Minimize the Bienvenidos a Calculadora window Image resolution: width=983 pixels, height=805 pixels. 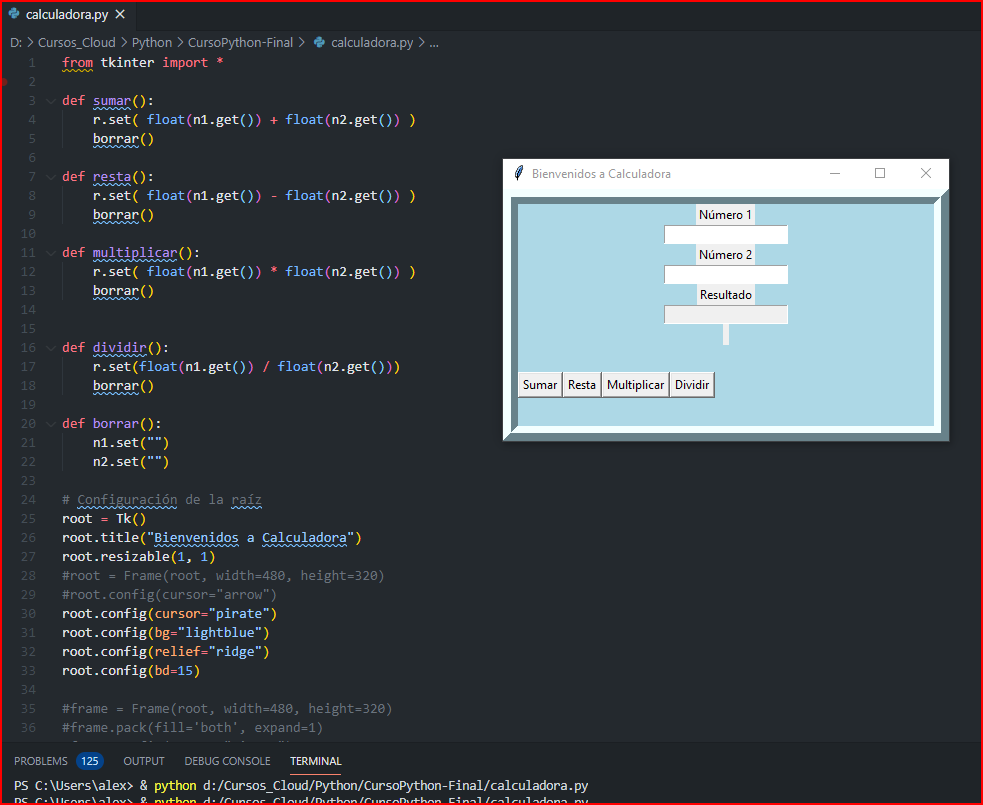pyautogui.click(x=835, y=173)
